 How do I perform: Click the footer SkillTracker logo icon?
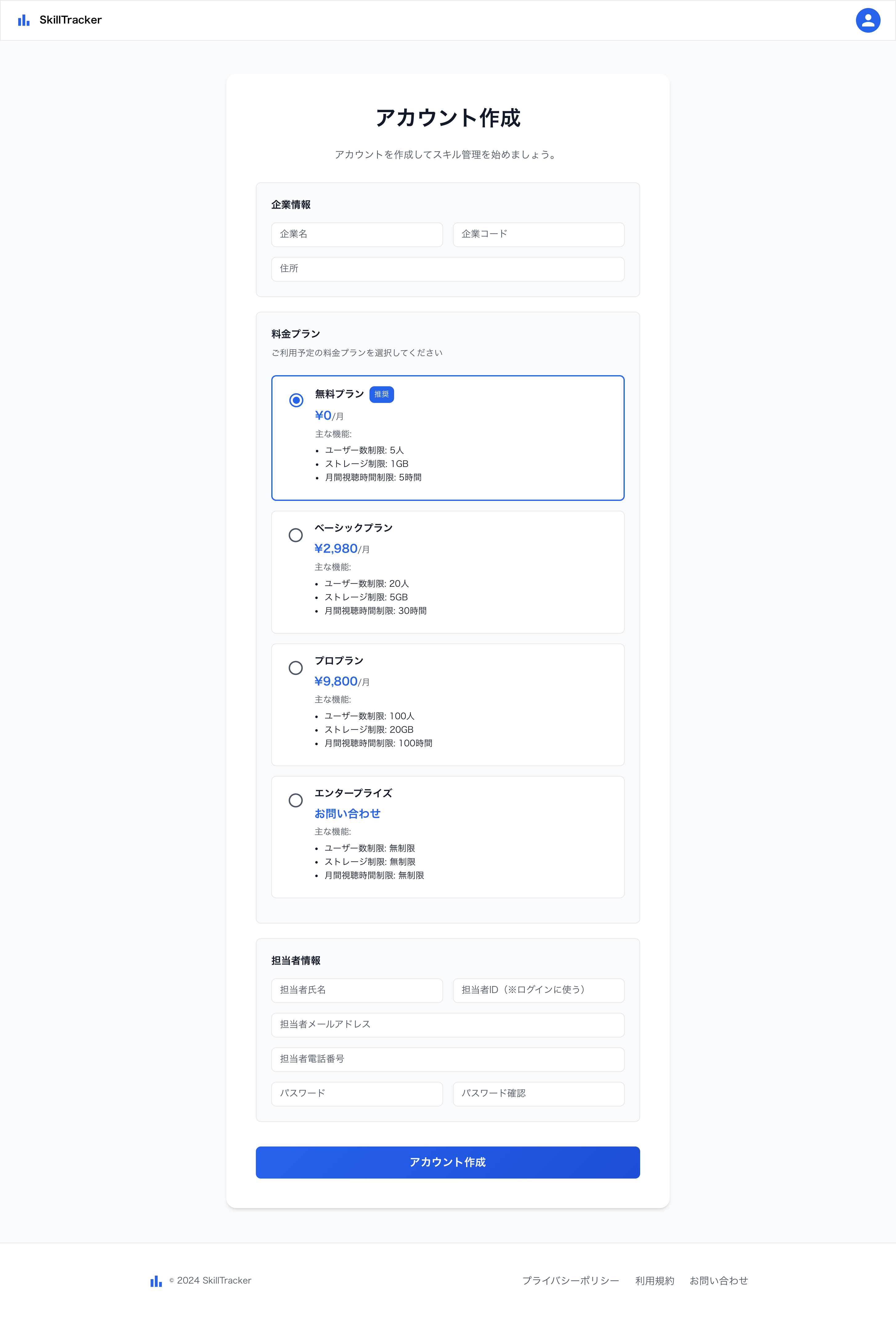156,1281
